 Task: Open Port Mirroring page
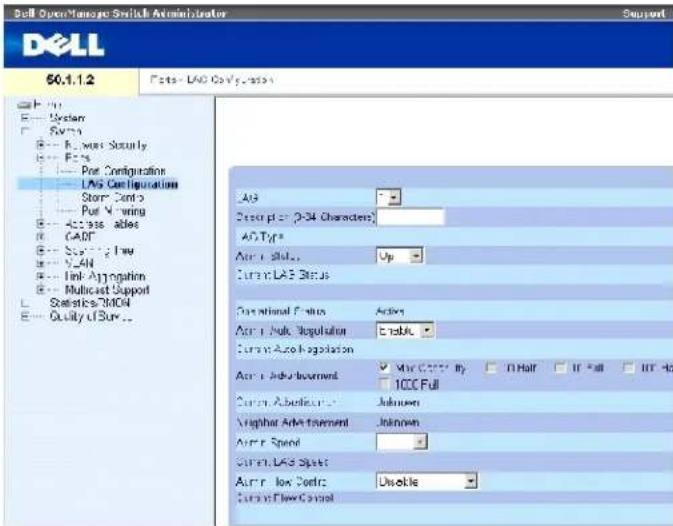[113, 211]
